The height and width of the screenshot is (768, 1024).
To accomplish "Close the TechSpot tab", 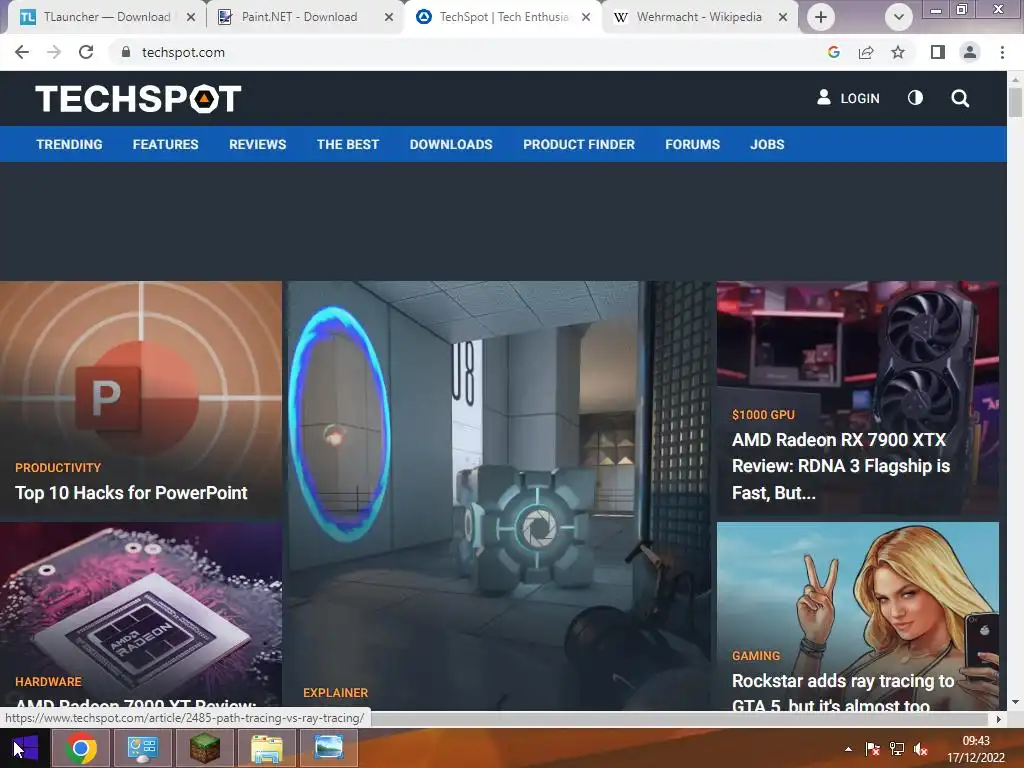I will click(x=586, y=17).
